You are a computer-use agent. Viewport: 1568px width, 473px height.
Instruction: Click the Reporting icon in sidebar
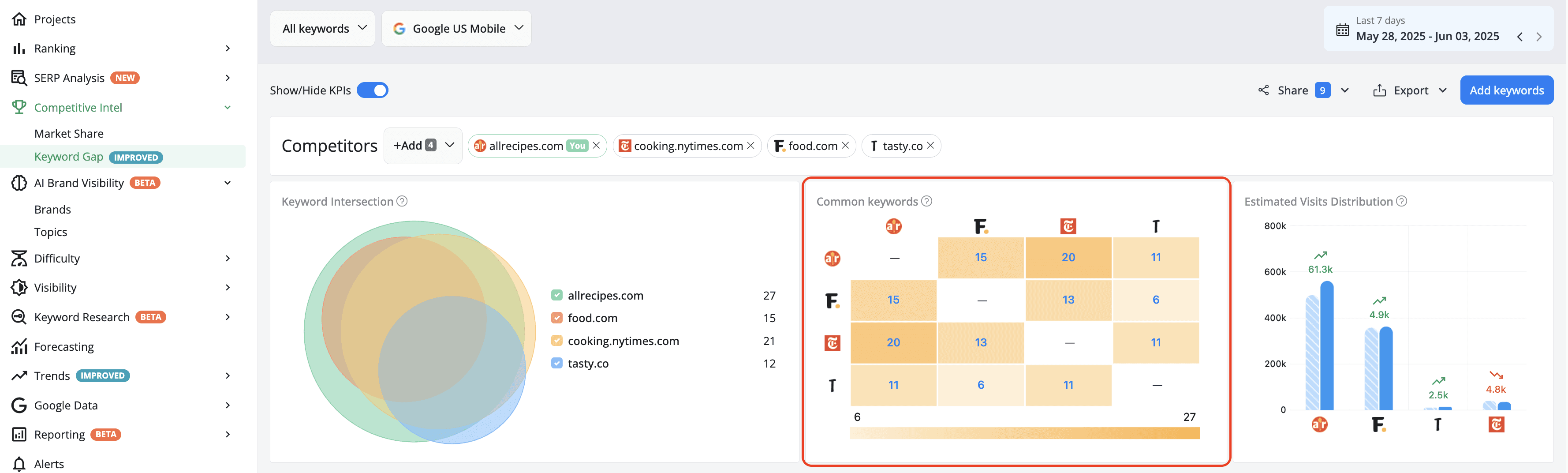[19, 434]
